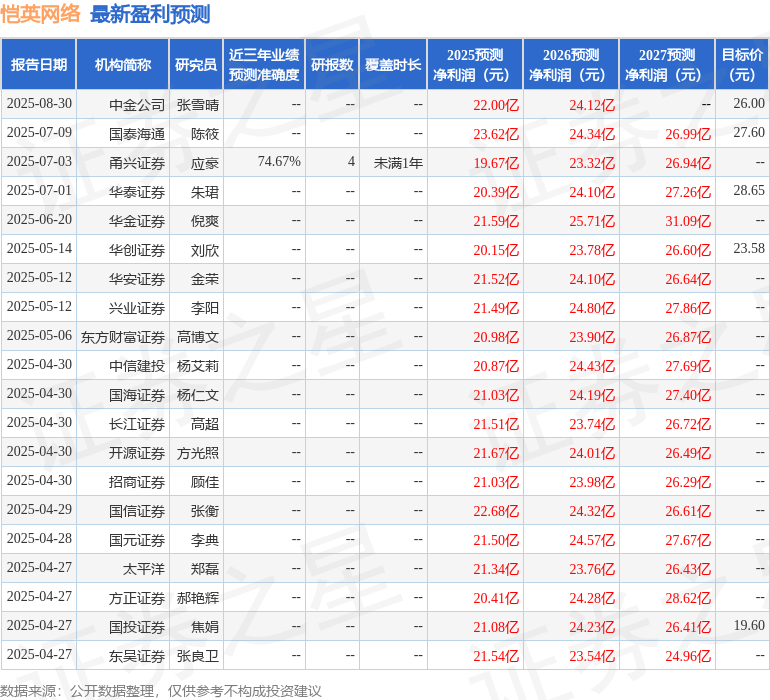Viewport: 770px width, 700px height.
Task: Select the 2027预测净利润 column header
Action: 667,65
